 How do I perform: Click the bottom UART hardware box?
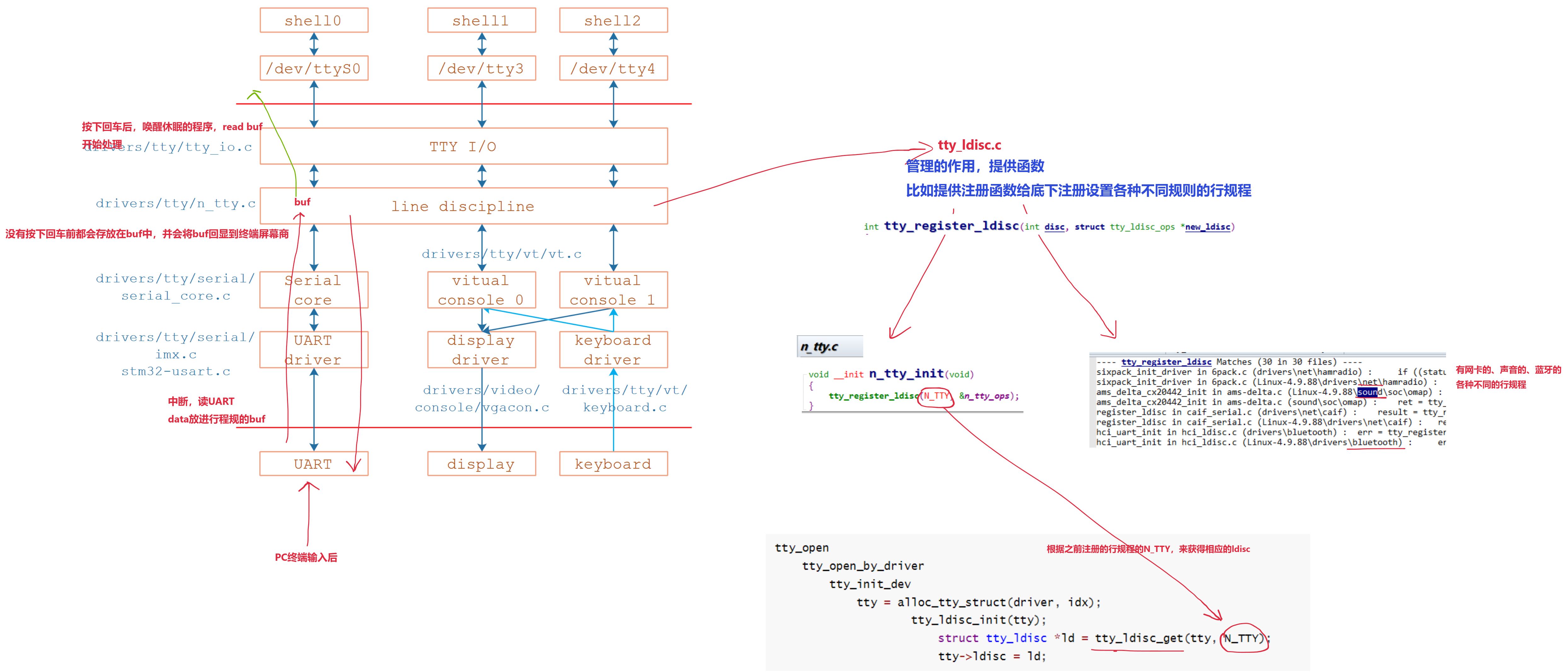(314, 464)
